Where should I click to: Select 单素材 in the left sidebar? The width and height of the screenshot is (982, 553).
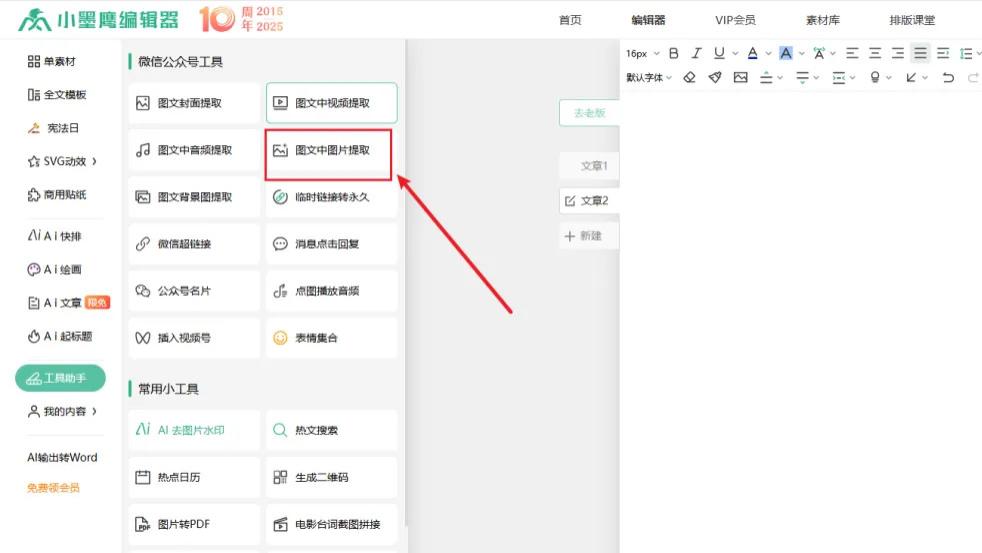pos(51,61)
